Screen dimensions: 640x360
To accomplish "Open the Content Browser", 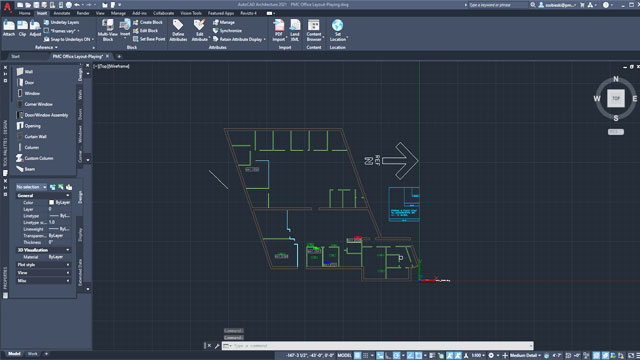I will (313, 30).
